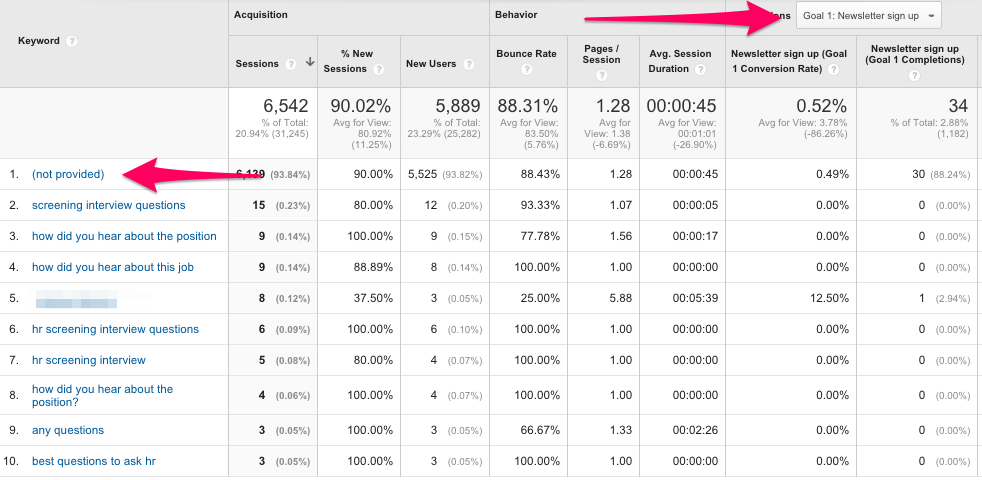Open 'how did you hear about the position' row 3 link
Image resolution: width=982 pixels, height=480 pixels.
click(x=124, y=236)
